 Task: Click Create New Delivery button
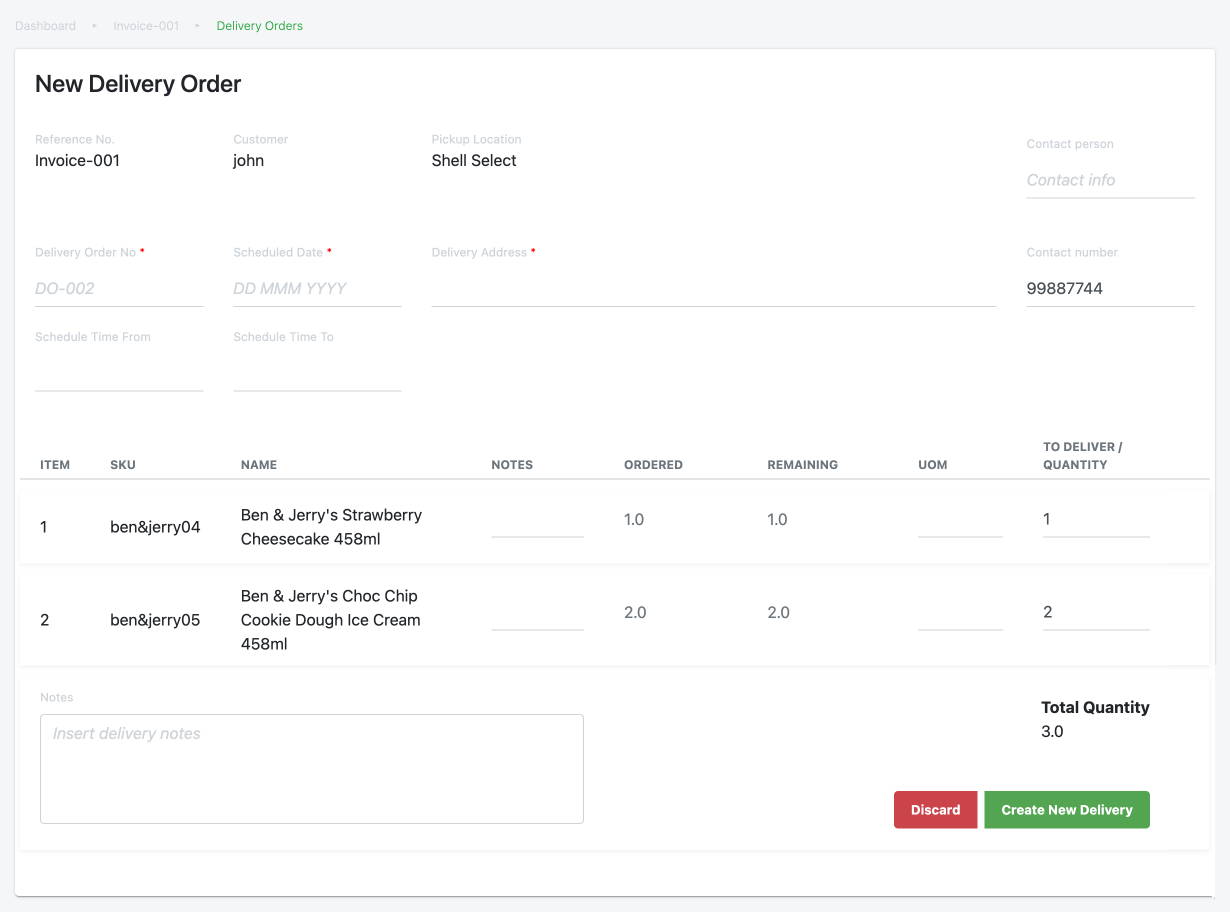[x=1067, y=810]
